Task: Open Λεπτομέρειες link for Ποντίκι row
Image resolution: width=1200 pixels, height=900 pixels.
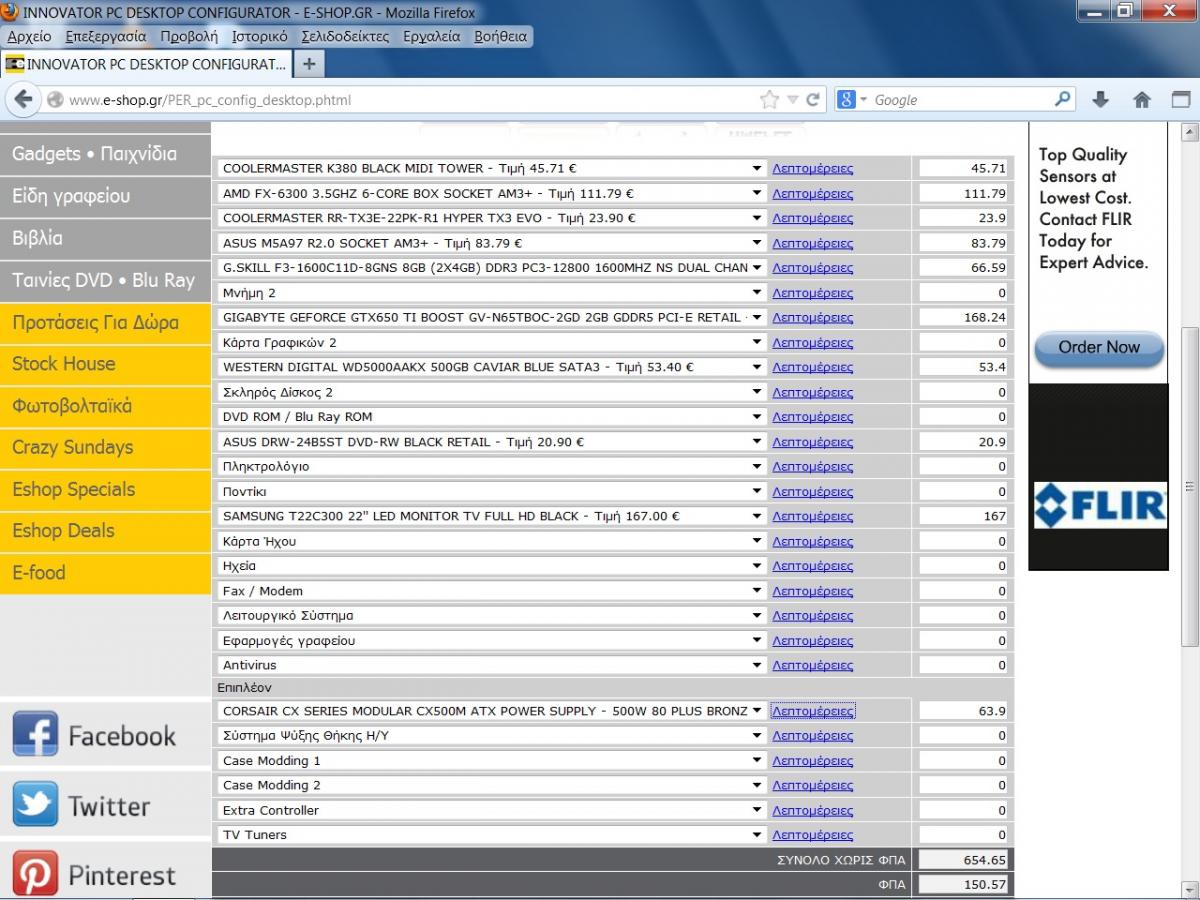Action: pos(812,492)
